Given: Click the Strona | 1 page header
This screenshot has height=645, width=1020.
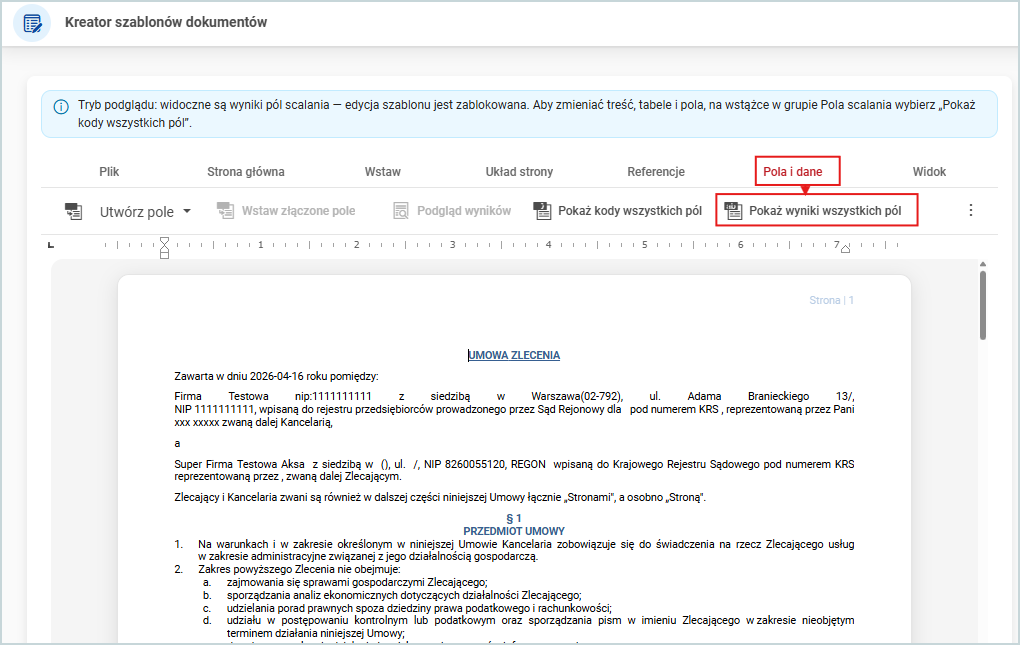Looking at the screenshot, I should click(831, 300).
